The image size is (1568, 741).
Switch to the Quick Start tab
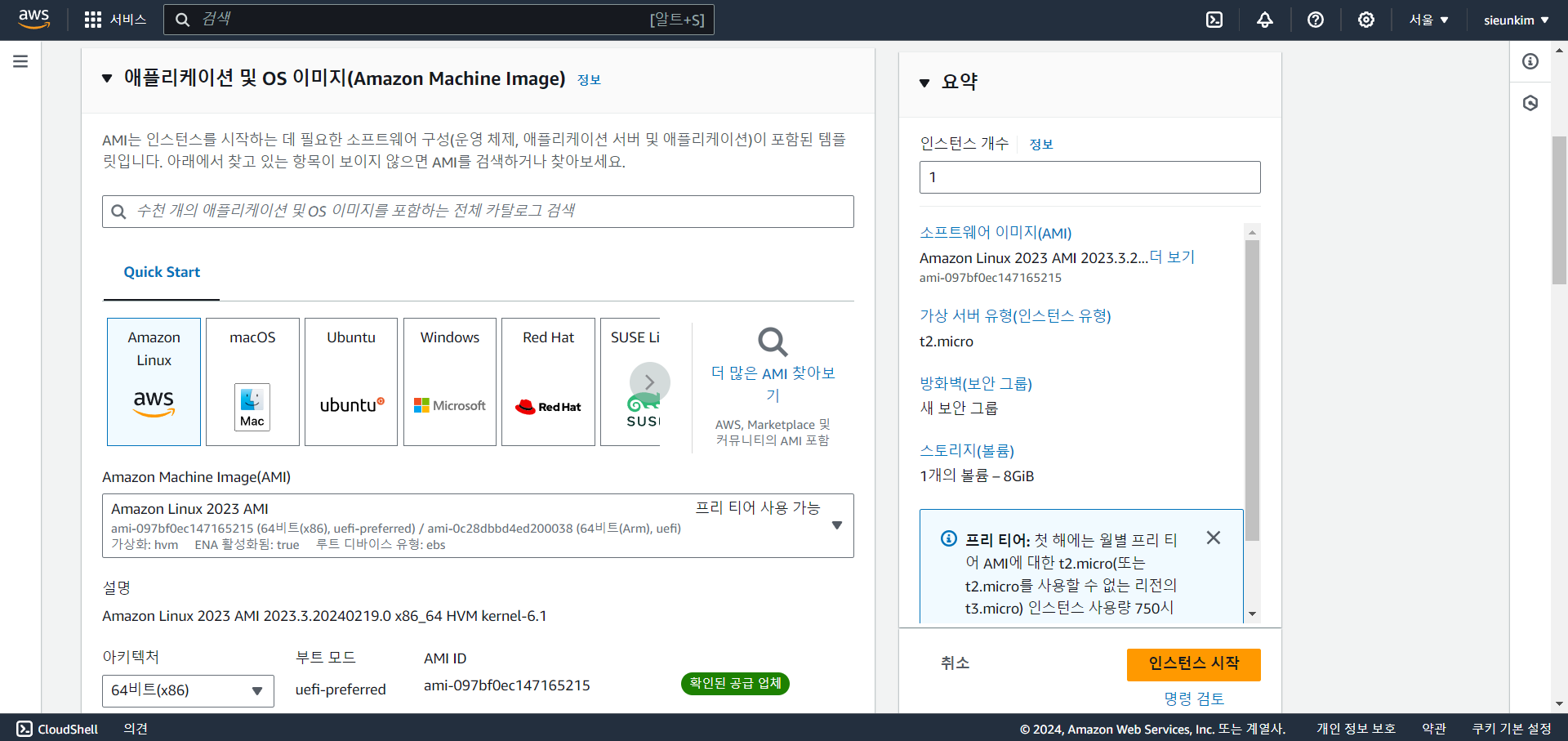tap(162, 272)
